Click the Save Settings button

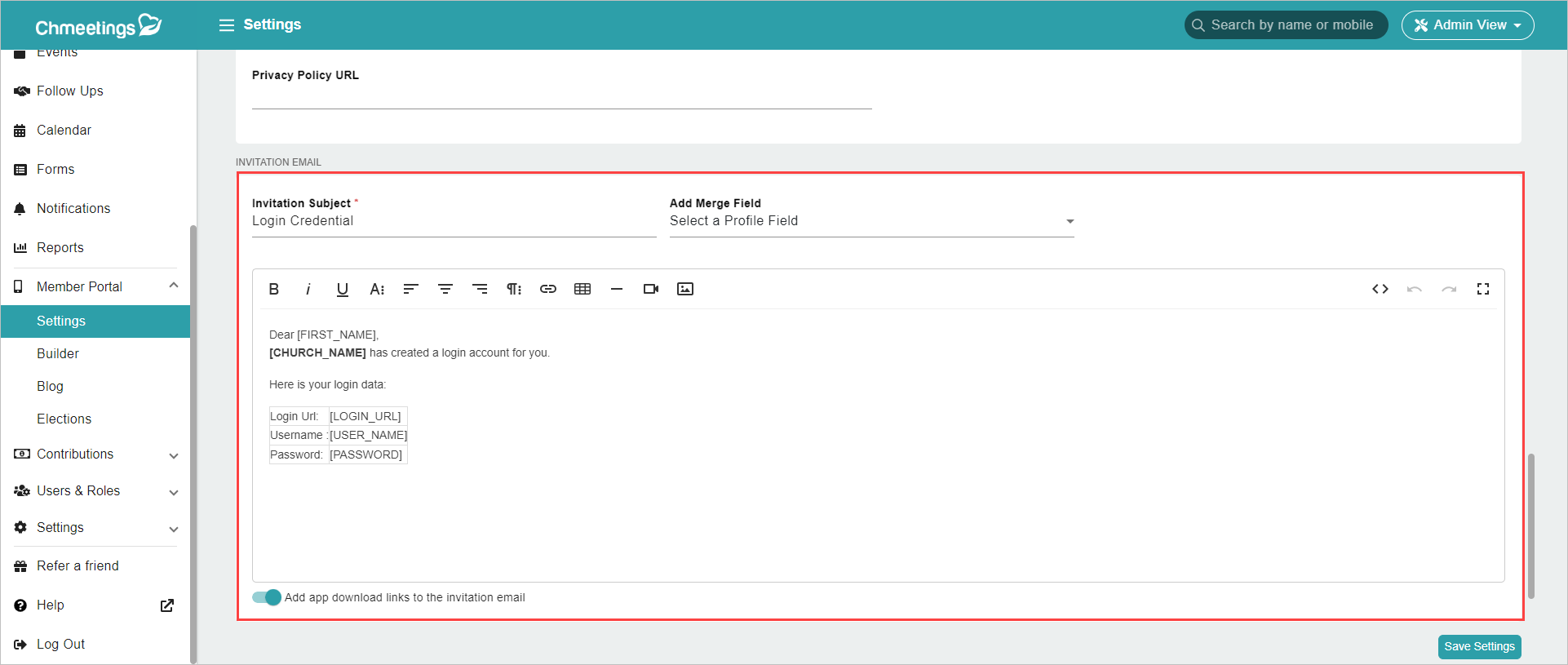1479,646
